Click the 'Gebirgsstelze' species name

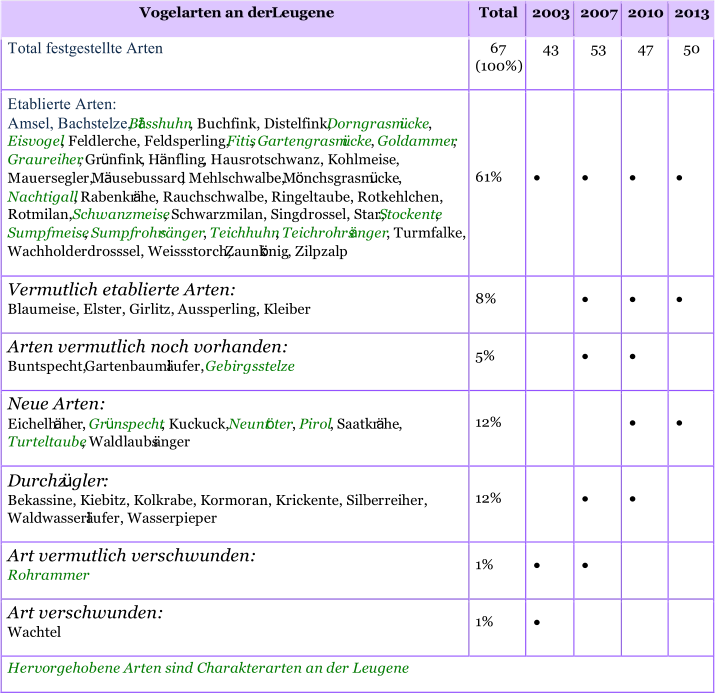click(x=250, y=367)
